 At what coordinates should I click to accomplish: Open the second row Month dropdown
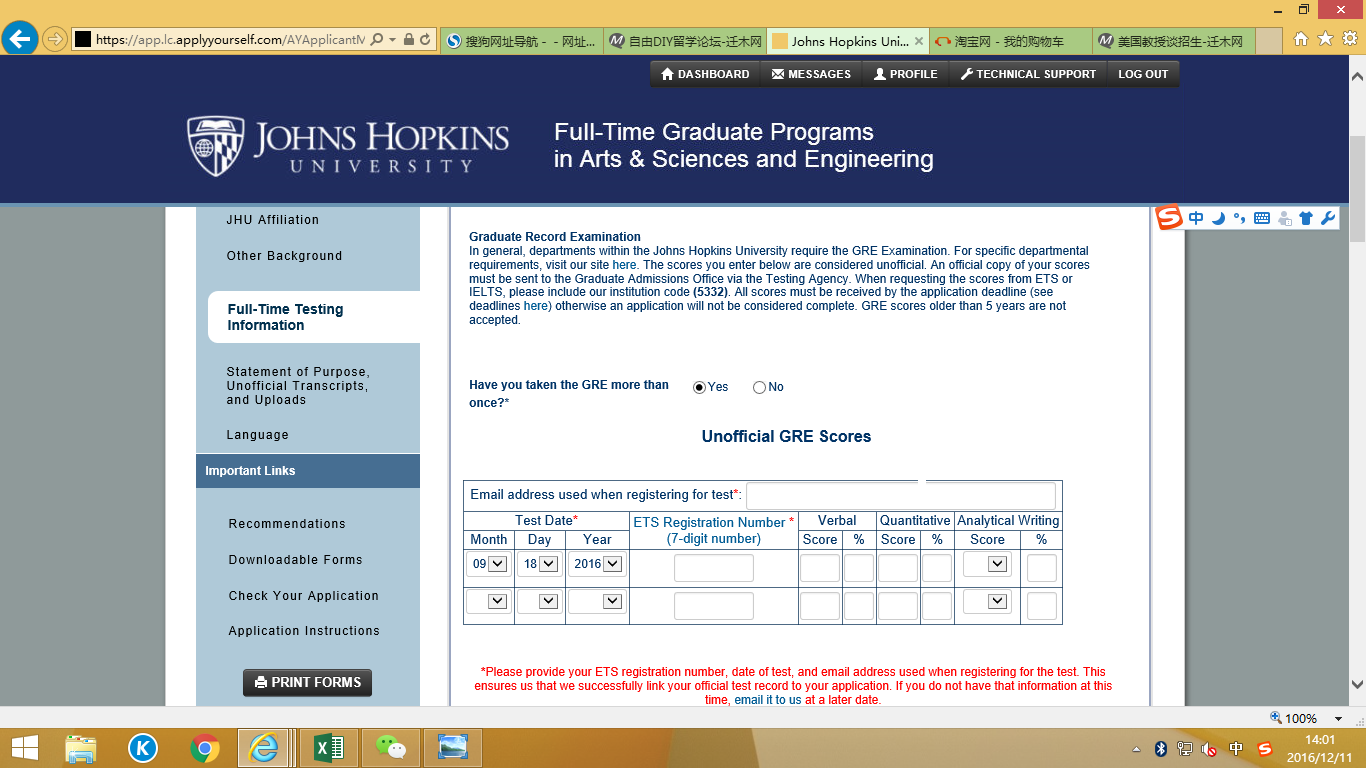pos(489,601)
